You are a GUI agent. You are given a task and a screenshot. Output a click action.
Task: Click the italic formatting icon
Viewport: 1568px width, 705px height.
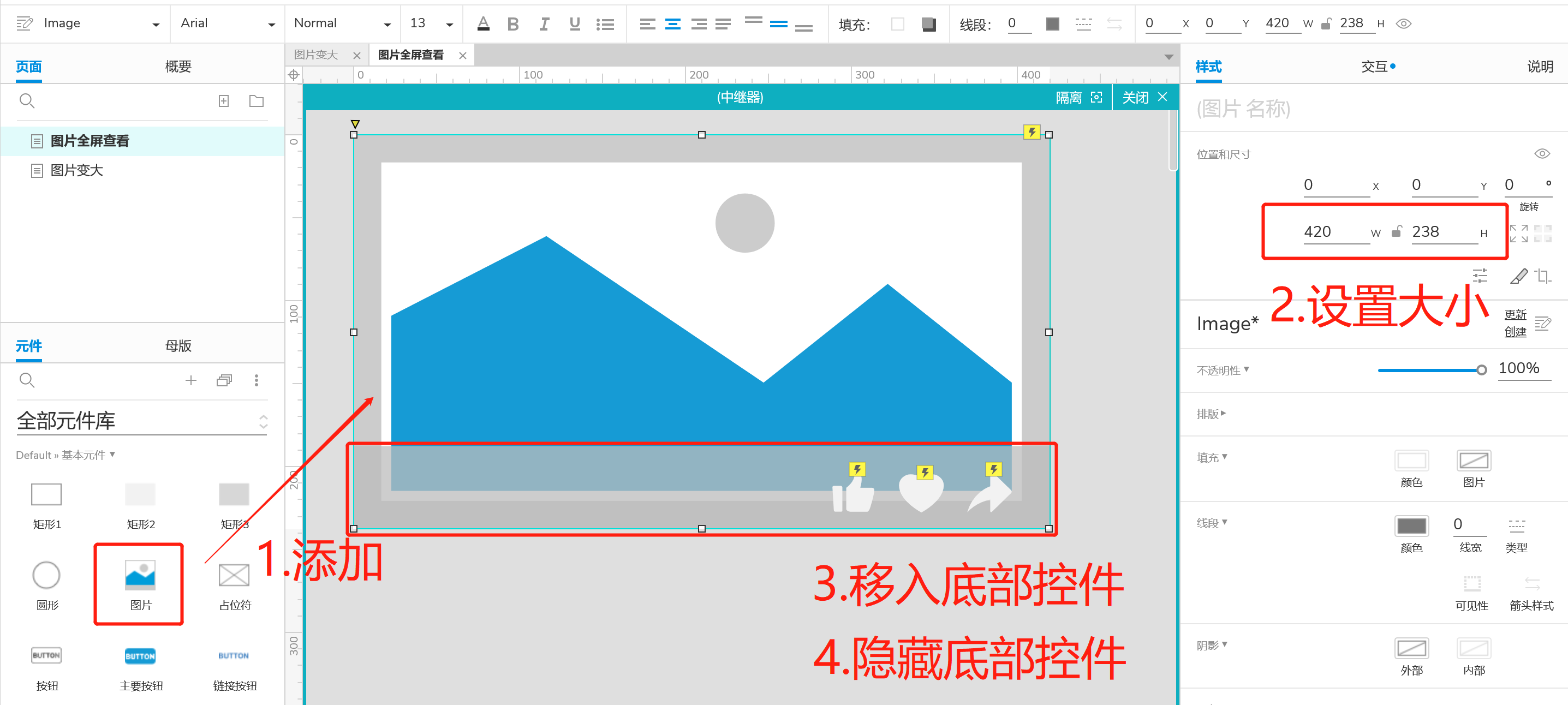[544, 24]
